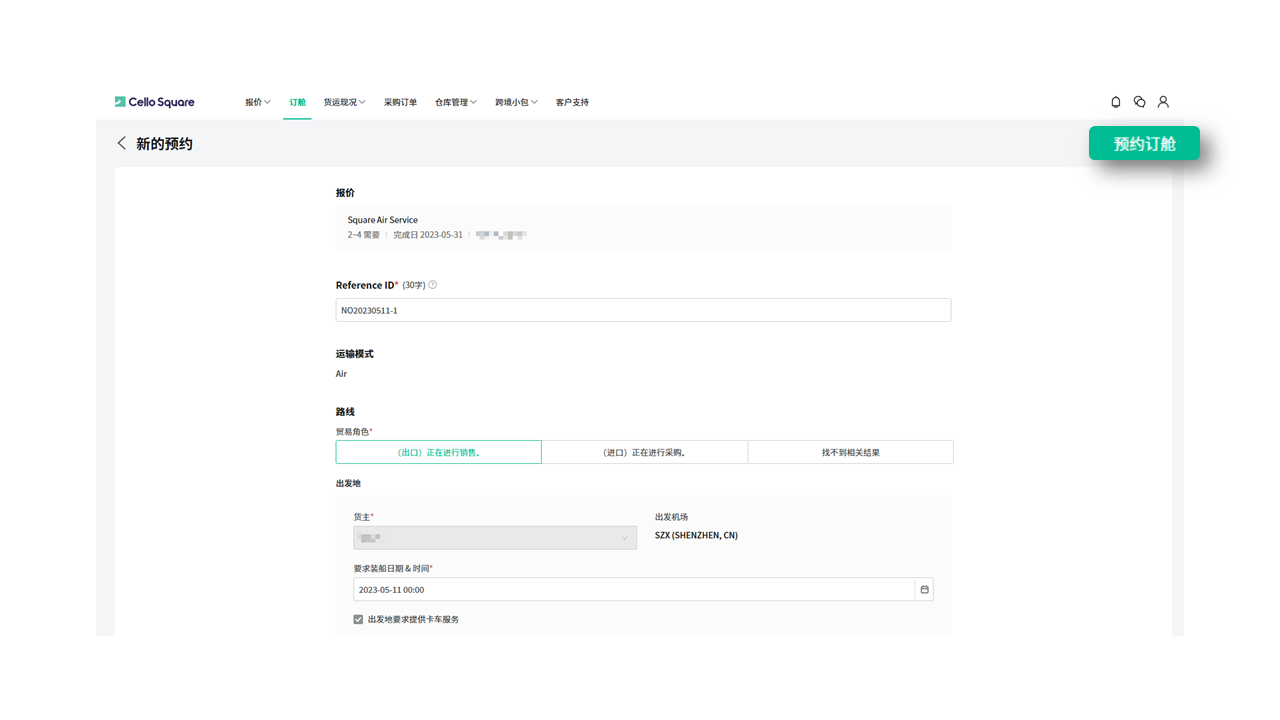Click the notification bell icon
This screenshot has height=720, width=1280.
point(1116,102)
